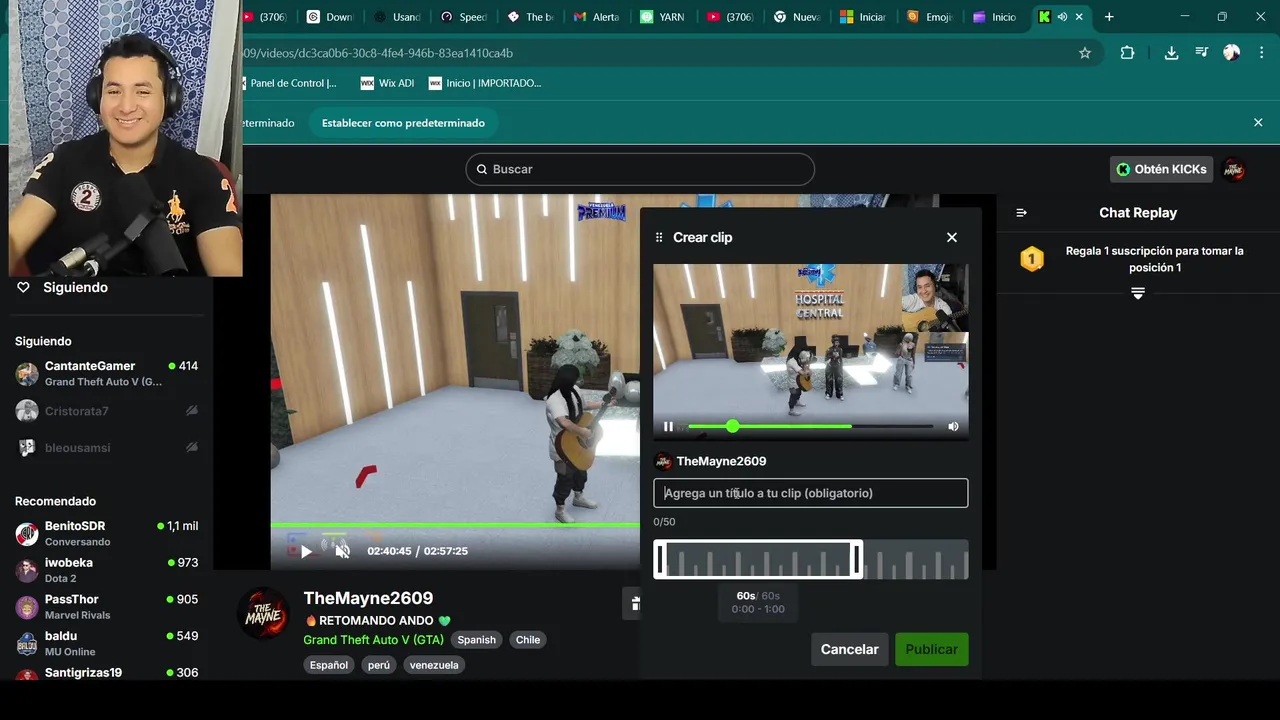This screenshot has width=1280, height=720.
Task: Click the clip preview seek slider knob
Action: [x=733, y=427]
